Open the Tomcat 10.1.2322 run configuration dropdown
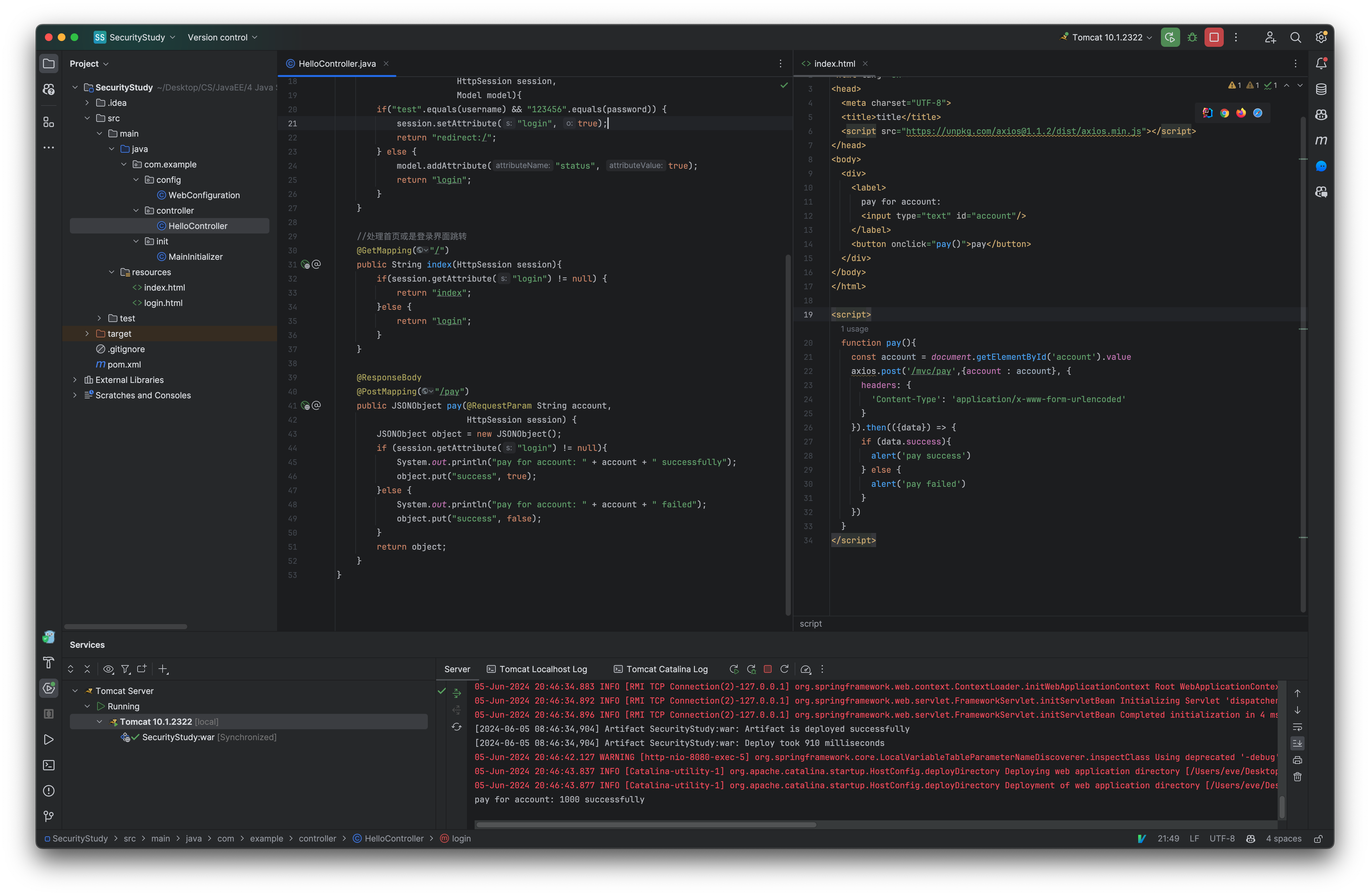Screen dimensions: 1370x896 click(1106, 38)
